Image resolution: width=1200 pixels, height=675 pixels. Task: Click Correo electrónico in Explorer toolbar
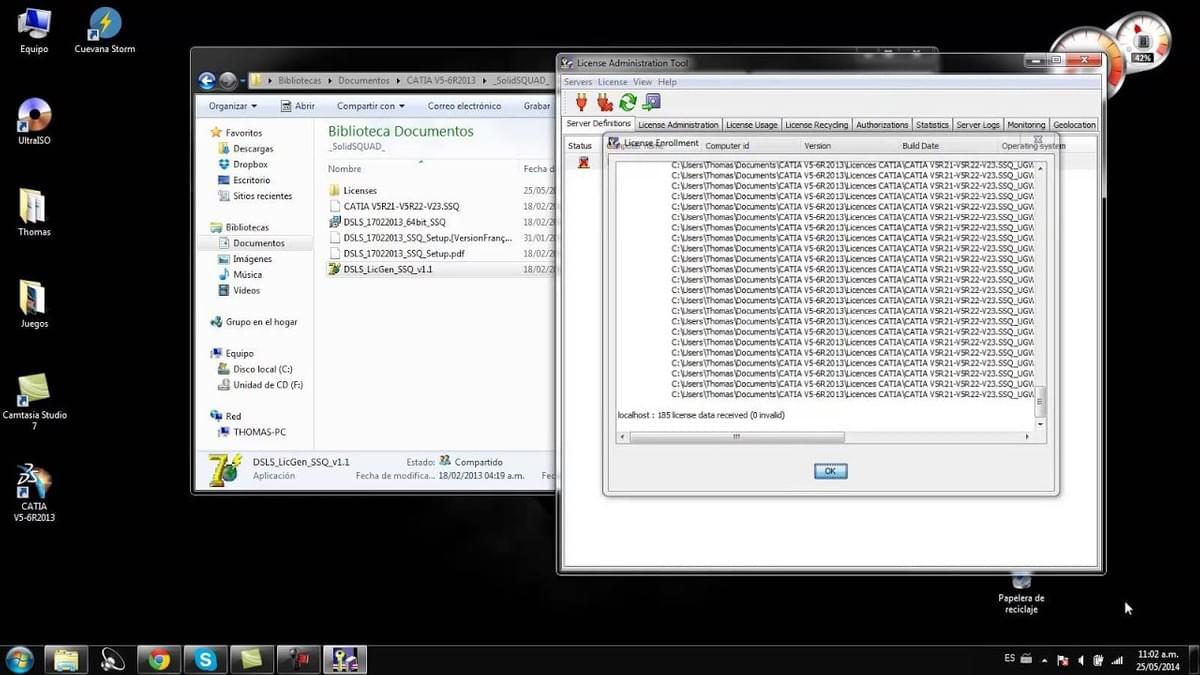pos(464,106)
